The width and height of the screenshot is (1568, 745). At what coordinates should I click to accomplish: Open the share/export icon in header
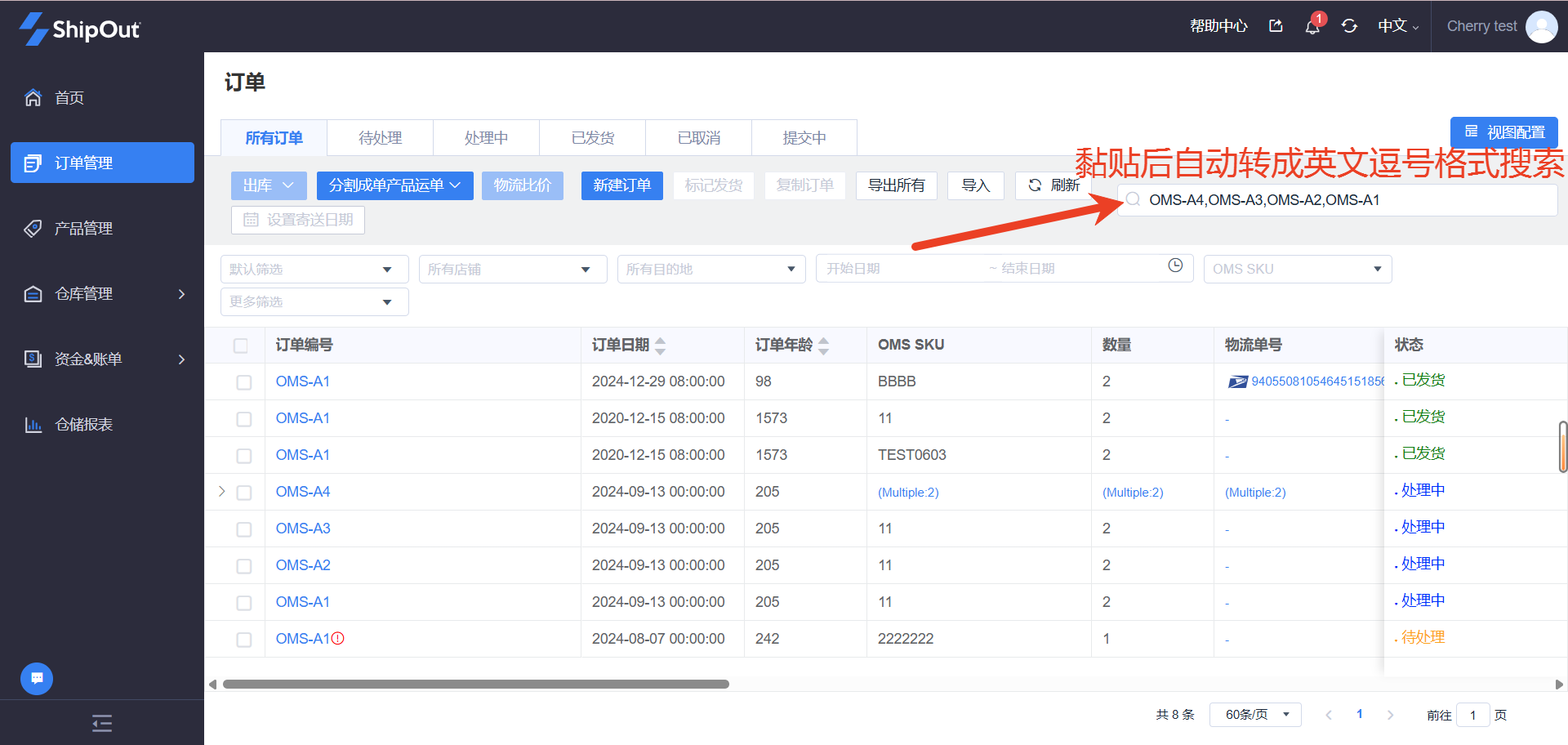(x=1276, y=26)
